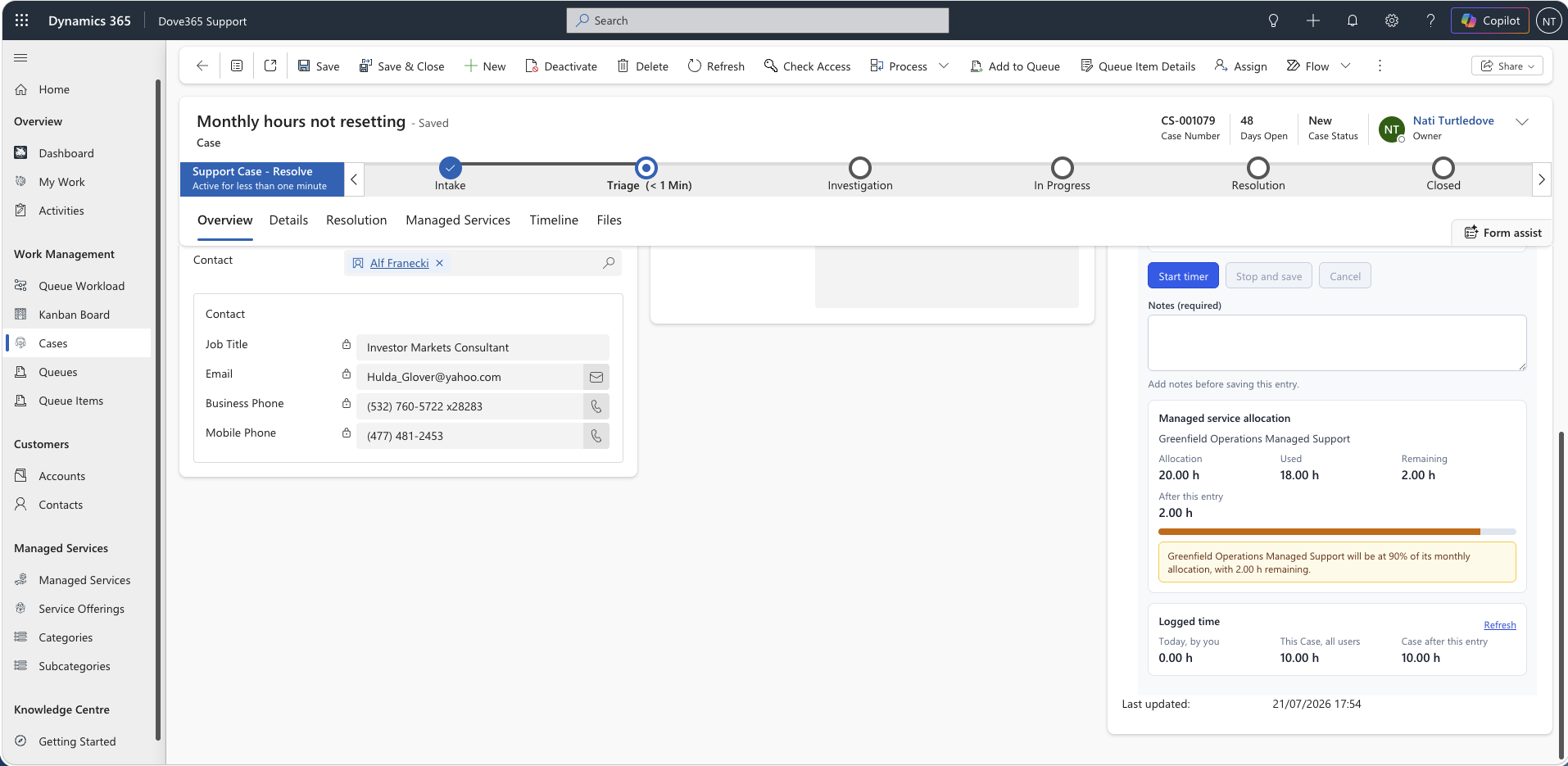Screen dimensions: 1568x766
Task: Search contact lookup magnifier icon
Action: (609, 263)
